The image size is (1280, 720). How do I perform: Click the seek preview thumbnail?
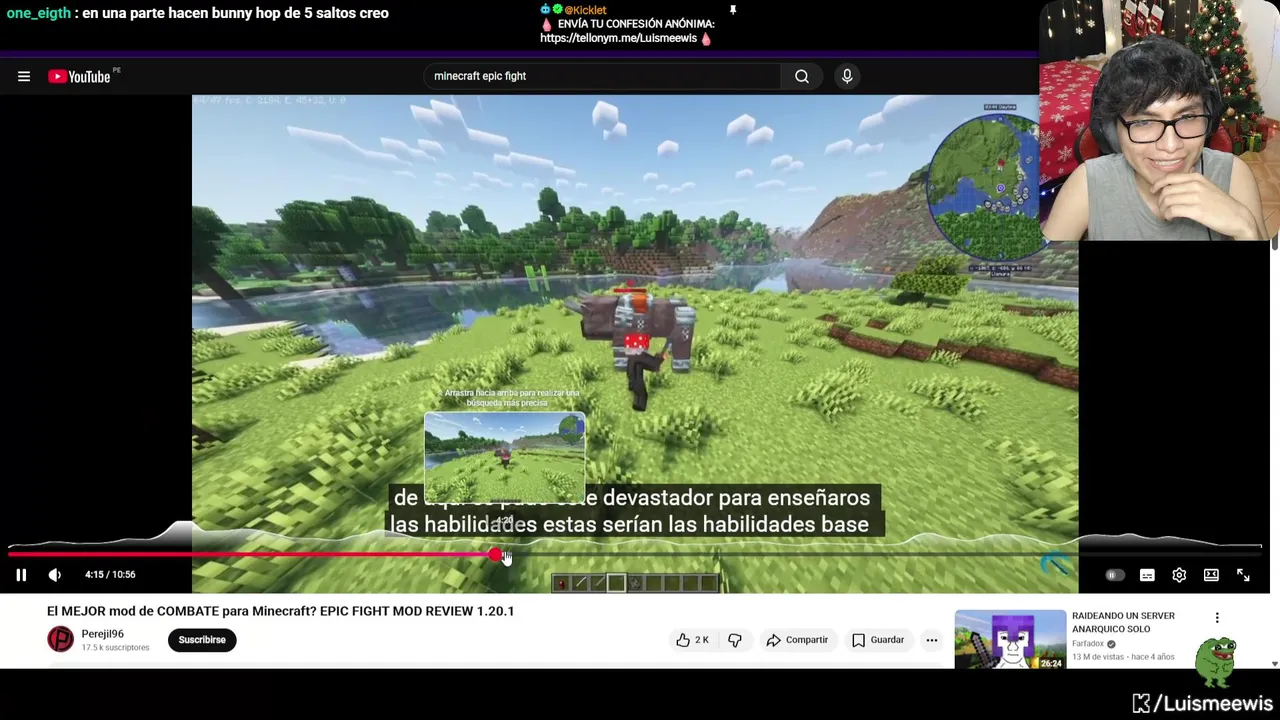[505, 457]
